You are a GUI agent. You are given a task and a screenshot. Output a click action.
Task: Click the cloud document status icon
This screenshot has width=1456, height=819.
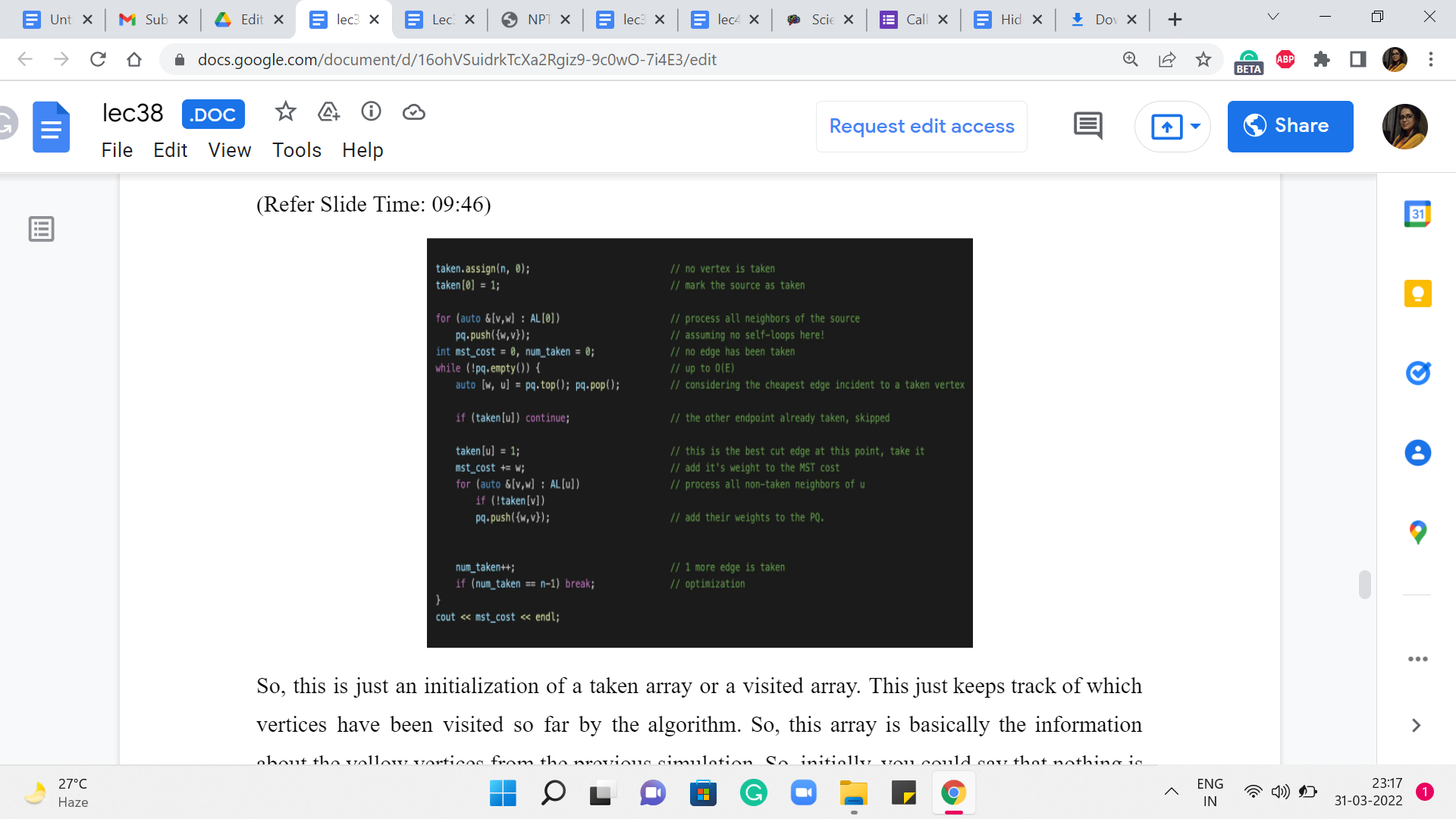[413, 112]
